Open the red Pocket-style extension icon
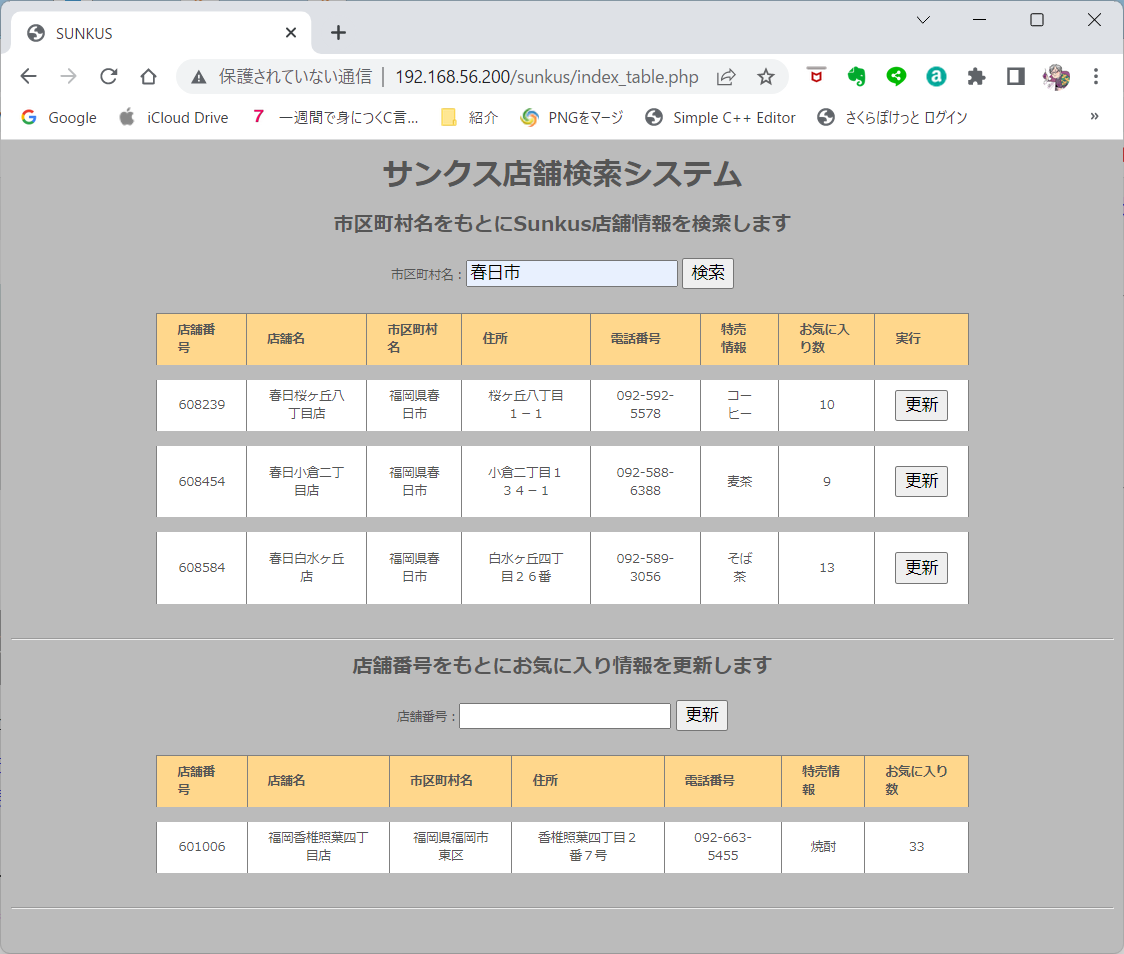Screen dimensions: 1124x954 click(816, 76)
